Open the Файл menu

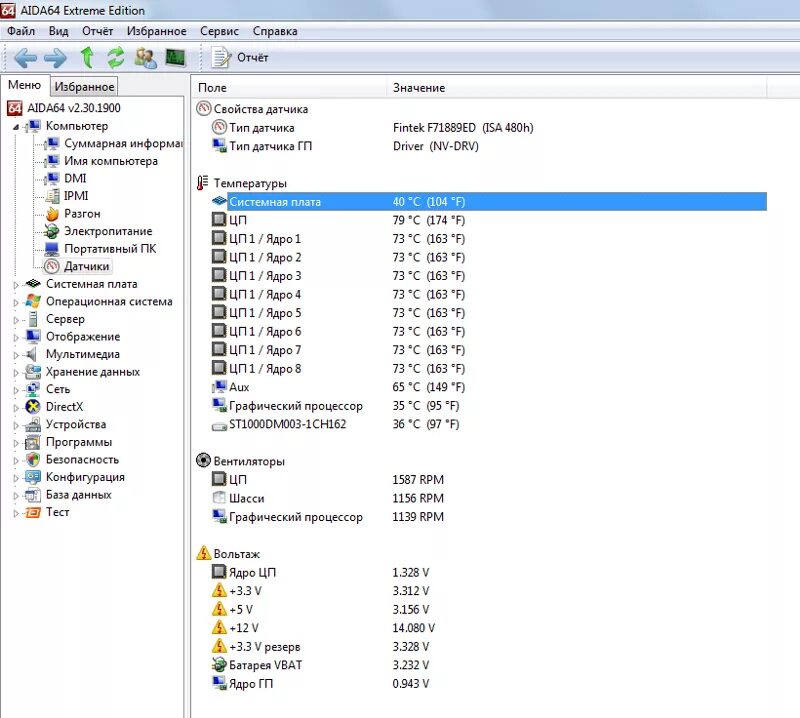coord(21,31)
